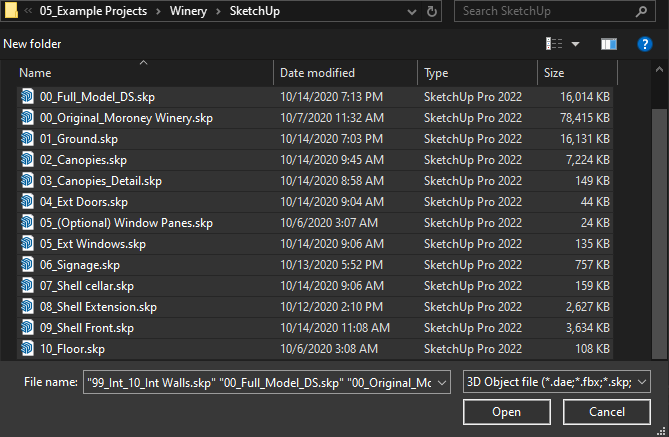Sort files by Size column header

pyautogui.click(x=554, y=73)
